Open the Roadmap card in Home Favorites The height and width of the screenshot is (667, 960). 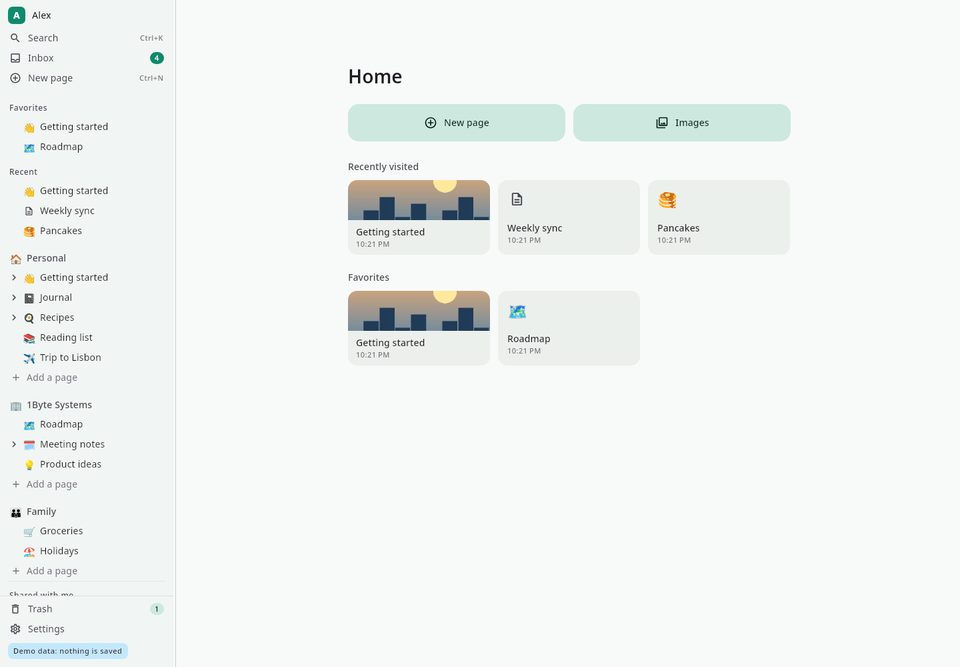click(569, 328)
